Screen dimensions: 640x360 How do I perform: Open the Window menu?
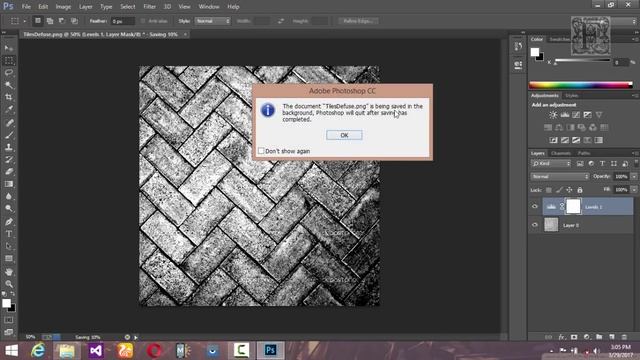pyautogui.click(x=209, y=7)
